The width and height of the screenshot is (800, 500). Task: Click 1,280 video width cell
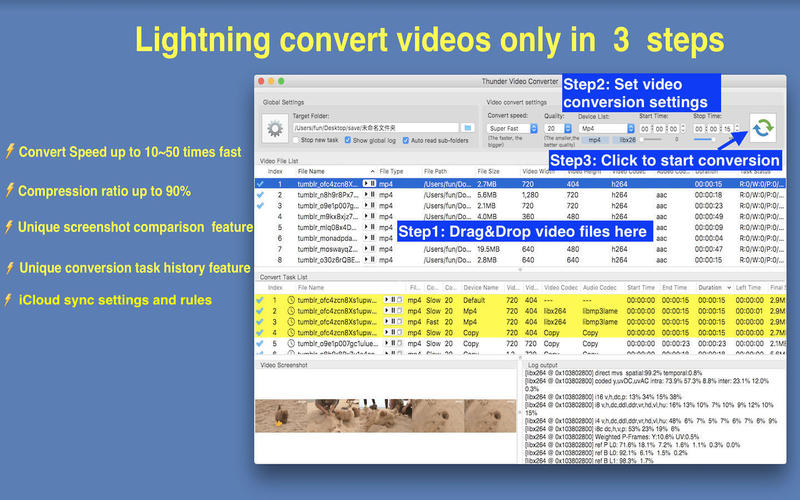[530, 195]
